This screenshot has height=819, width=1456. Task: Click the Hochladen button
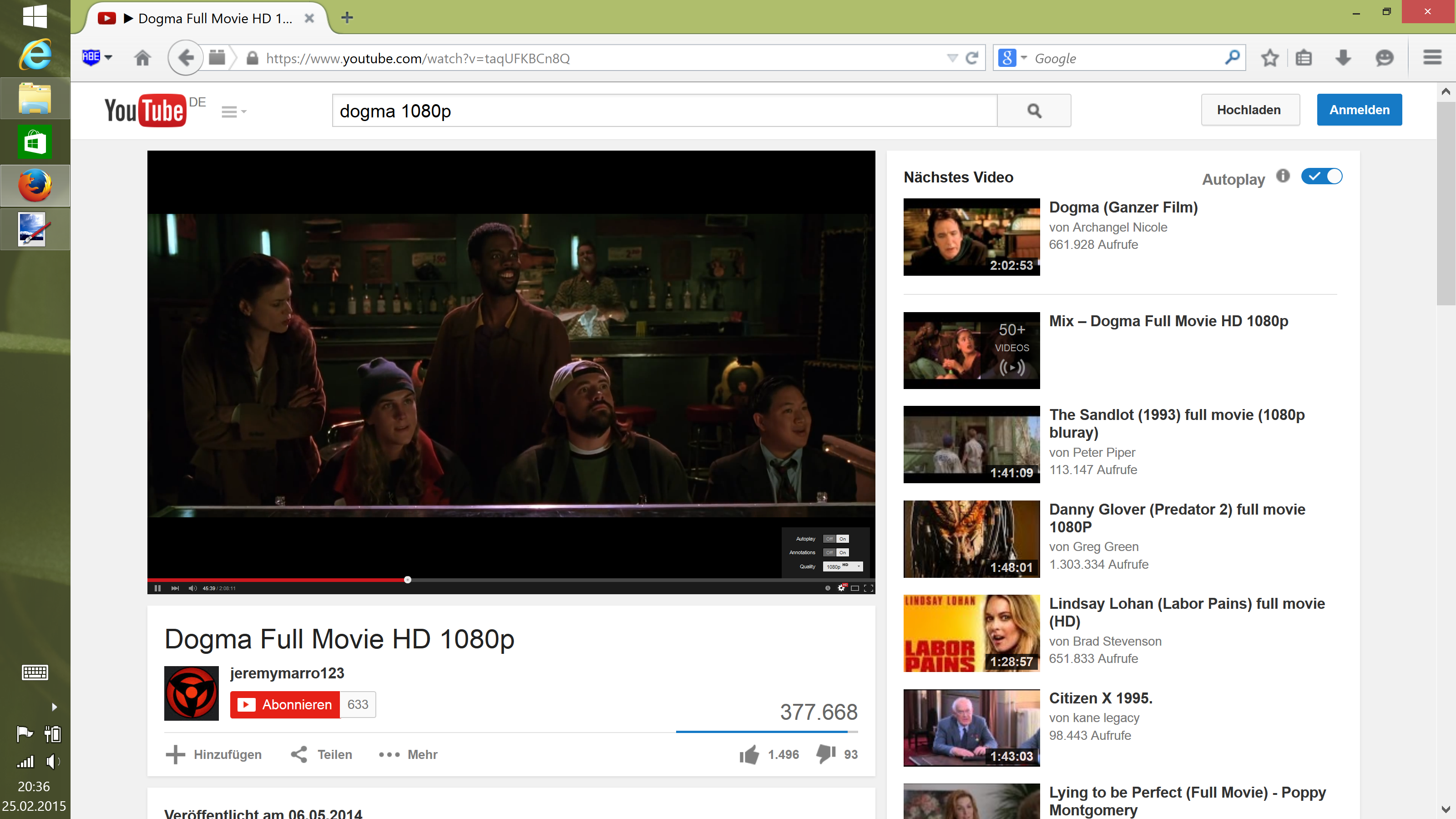(x=1250, y=110)
